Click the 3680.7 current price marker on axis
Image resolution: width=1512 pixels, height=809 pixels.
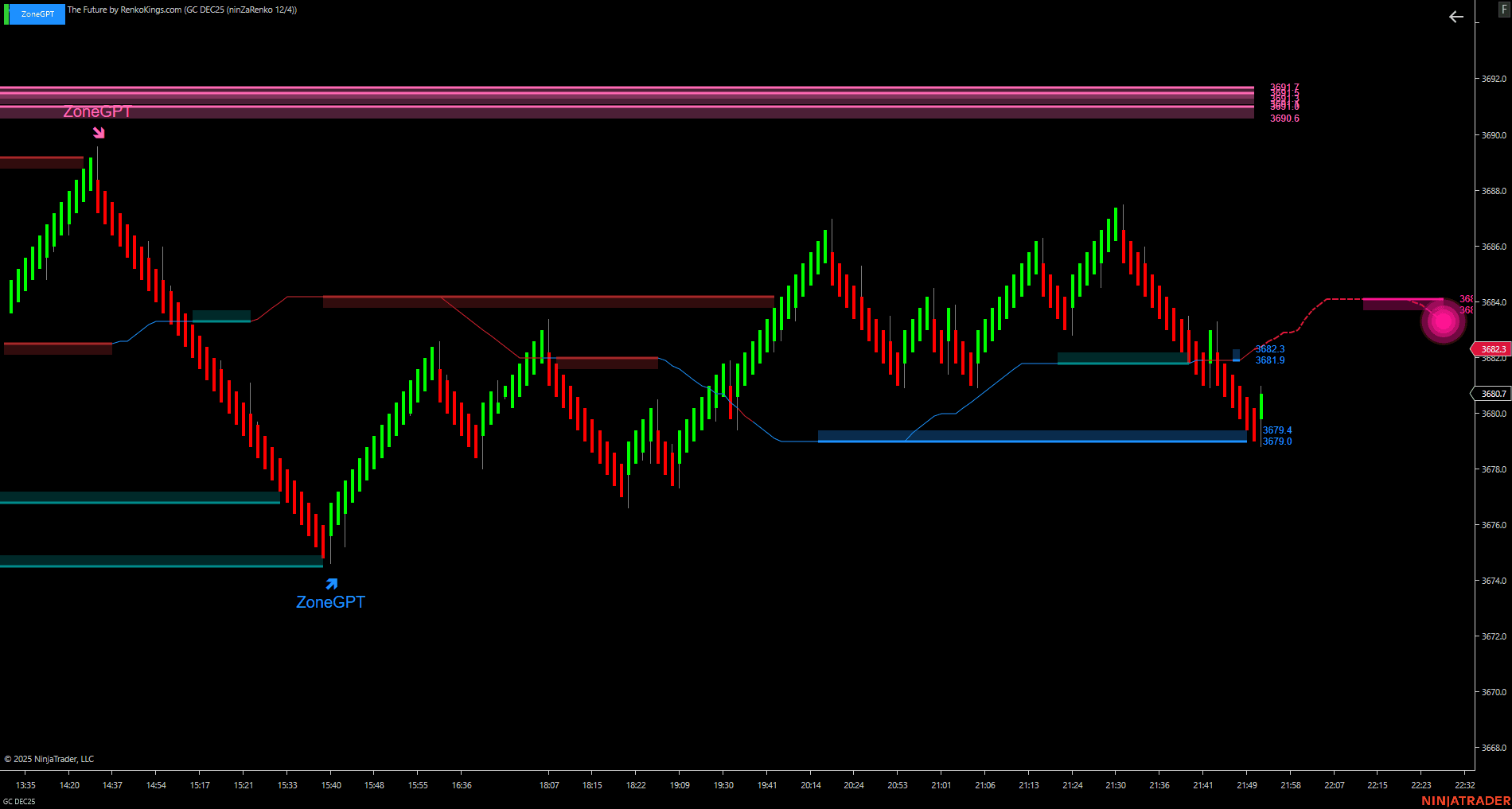pos(1491,394)
